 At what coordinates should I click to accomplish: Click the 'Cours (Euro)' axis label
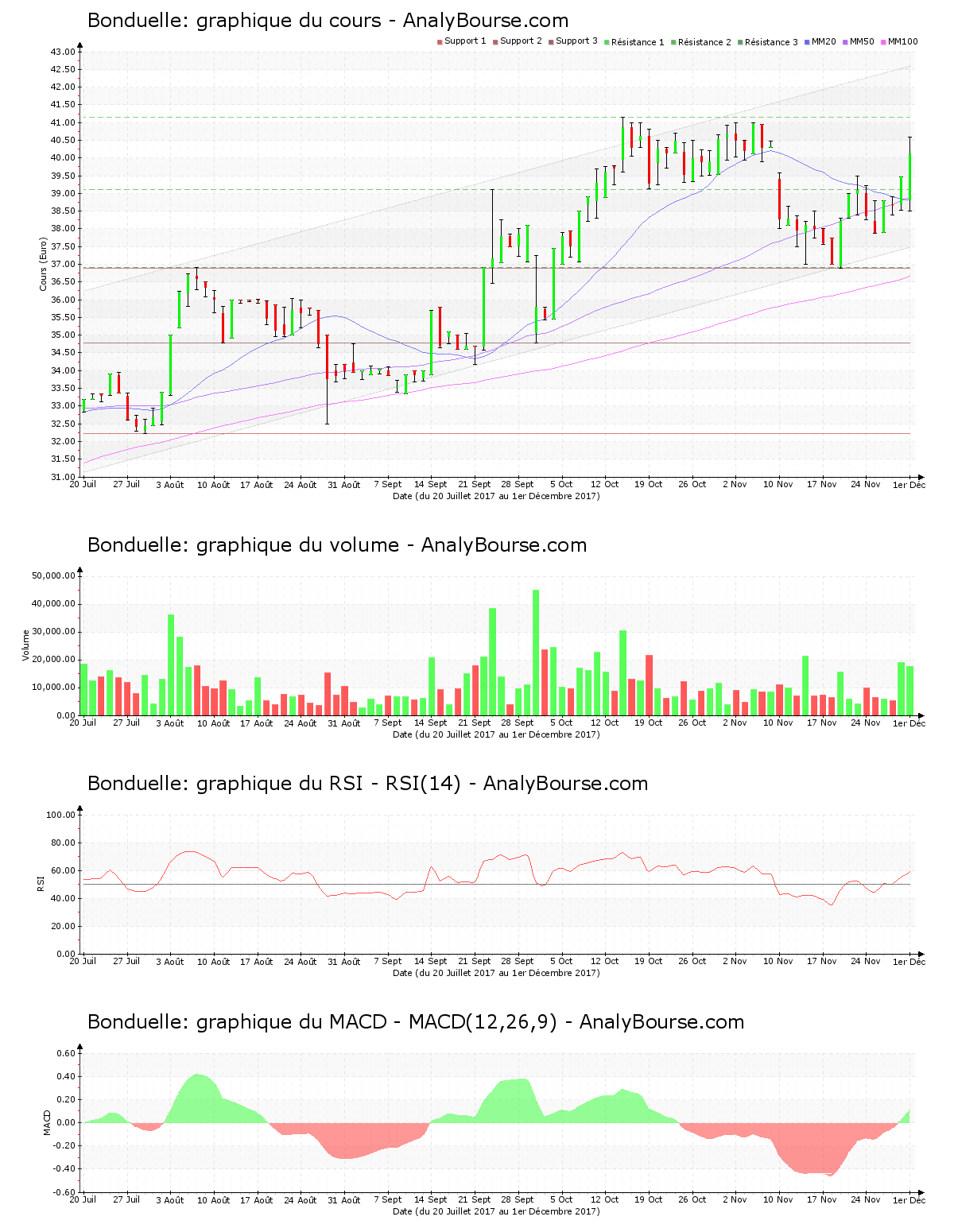(x=43, y=265)
